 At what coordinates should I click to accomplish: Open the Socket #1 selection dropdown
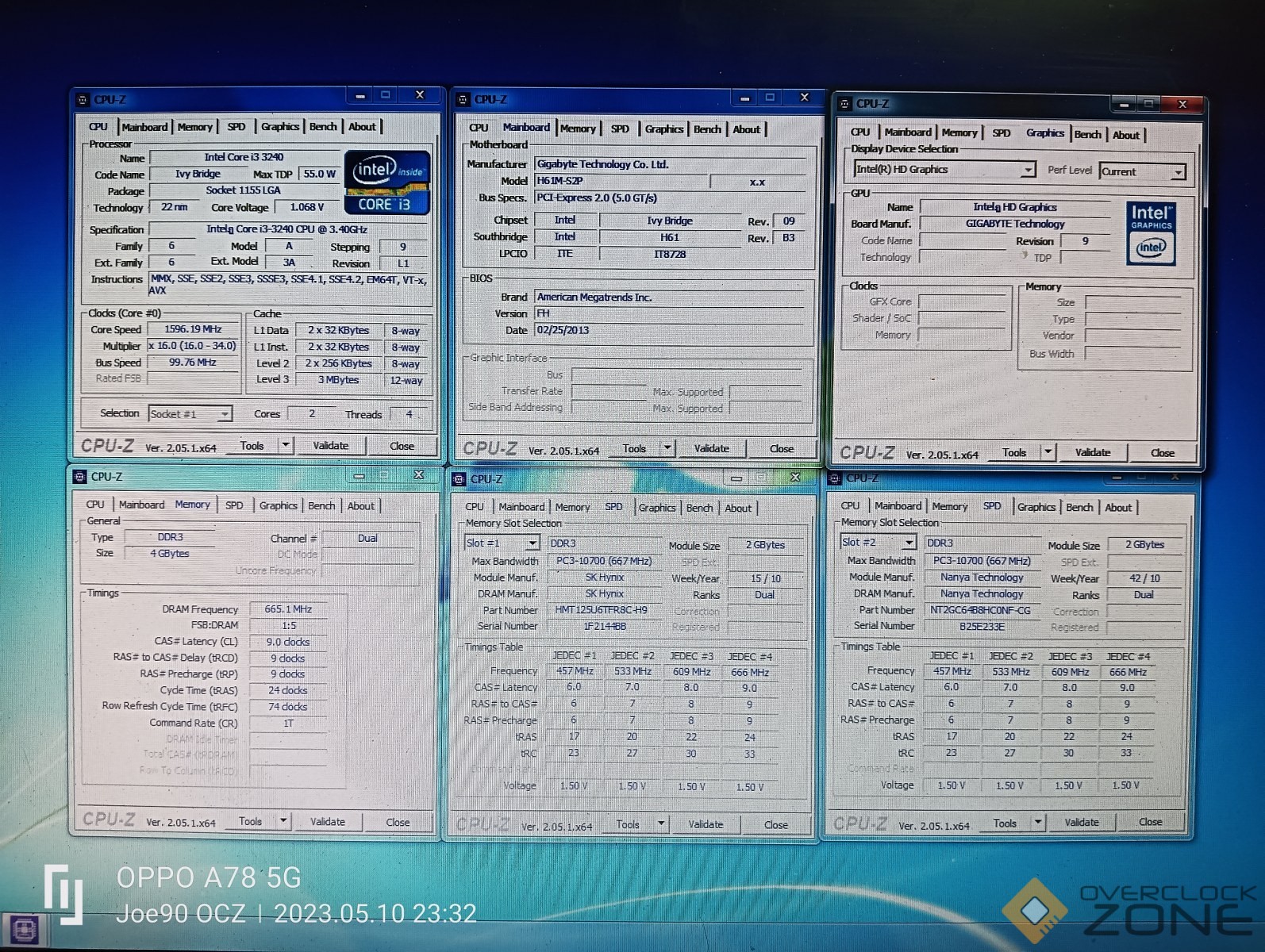click(225, 414)
